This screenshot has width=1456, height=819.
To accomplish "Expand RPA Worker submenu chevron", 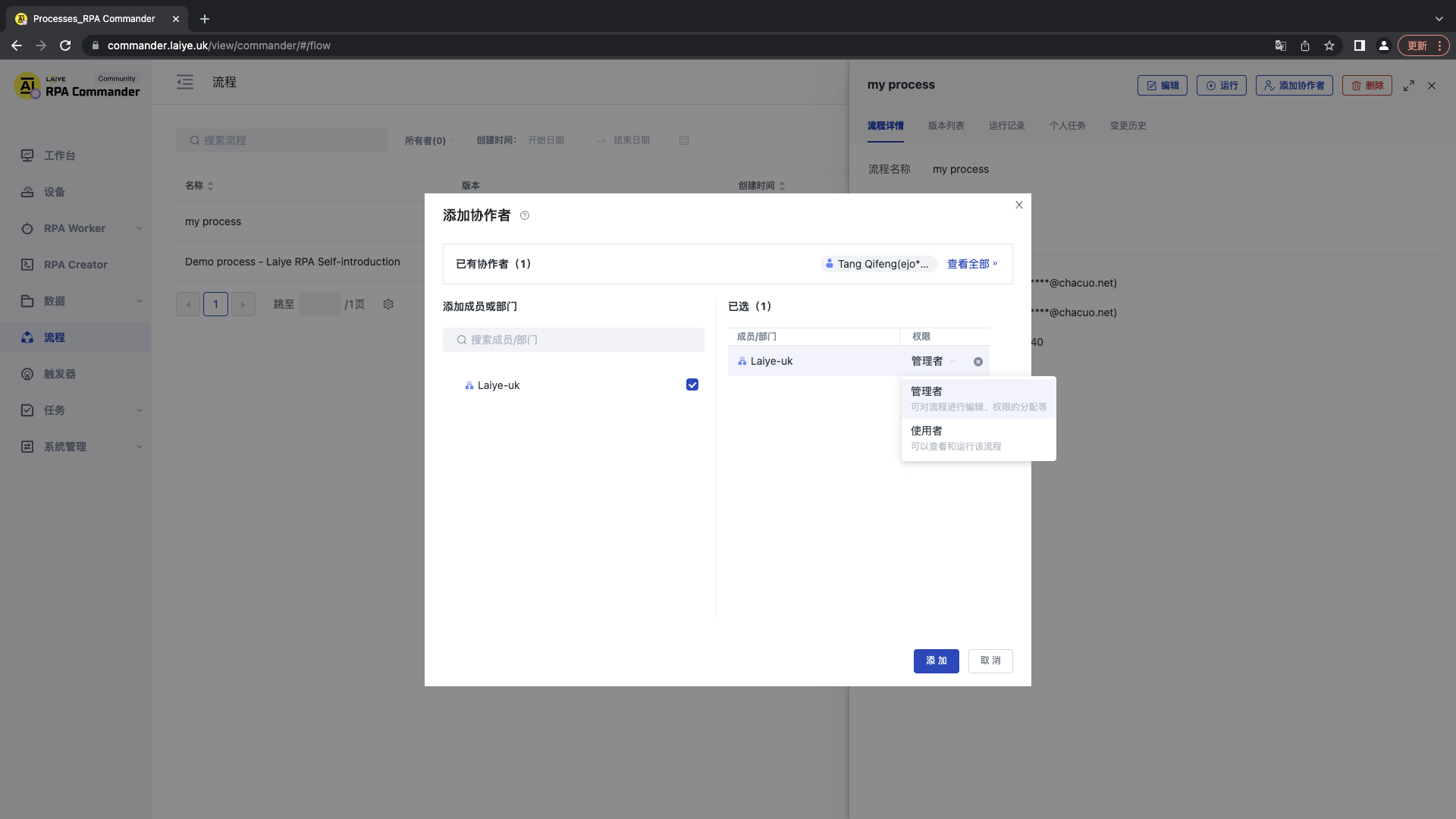I will 140,229.
